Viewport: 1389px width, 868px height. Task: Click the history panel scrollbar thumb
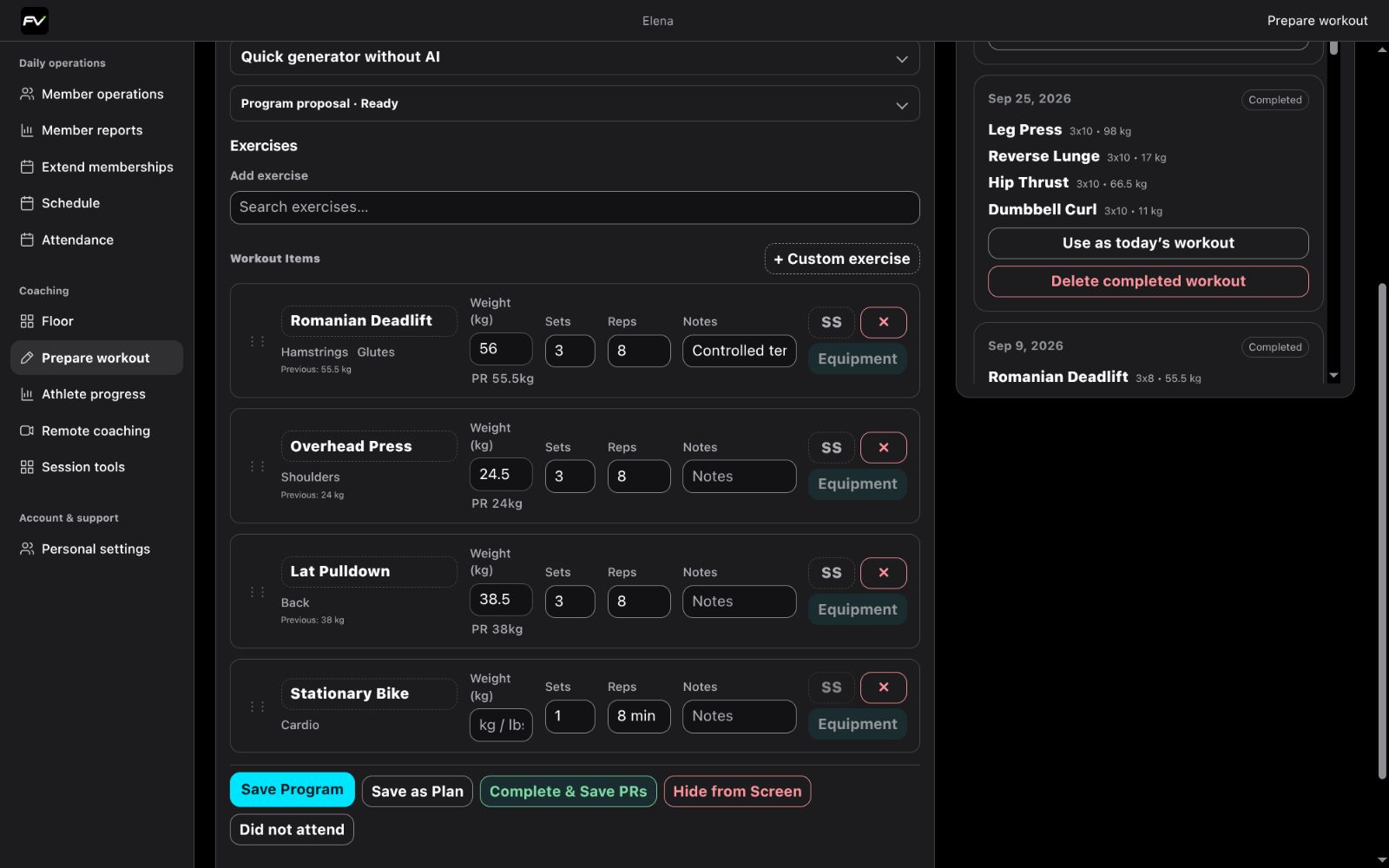tap(1333, 46)
